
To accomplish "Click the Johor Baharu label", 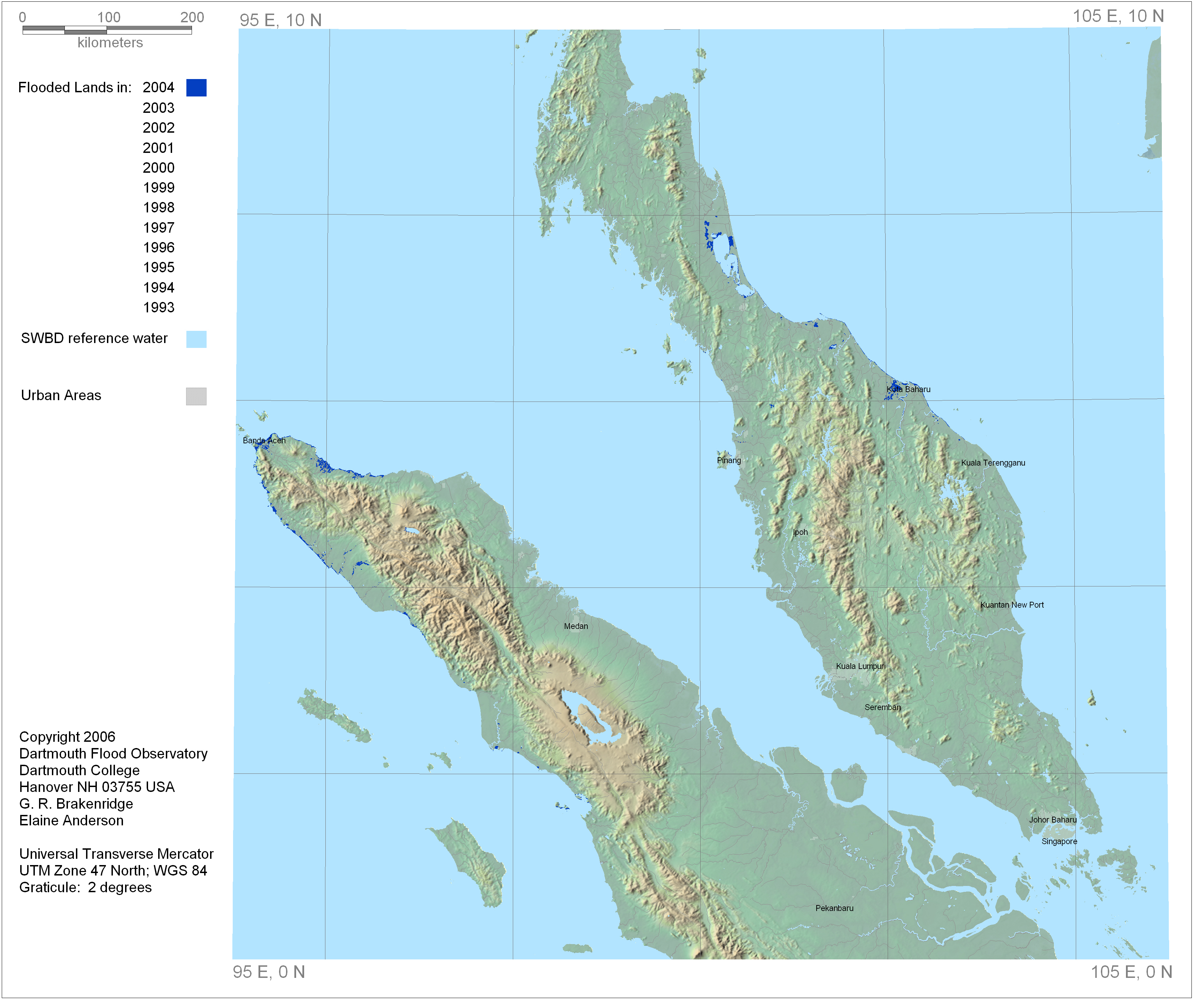I will tap(1053, 820).
